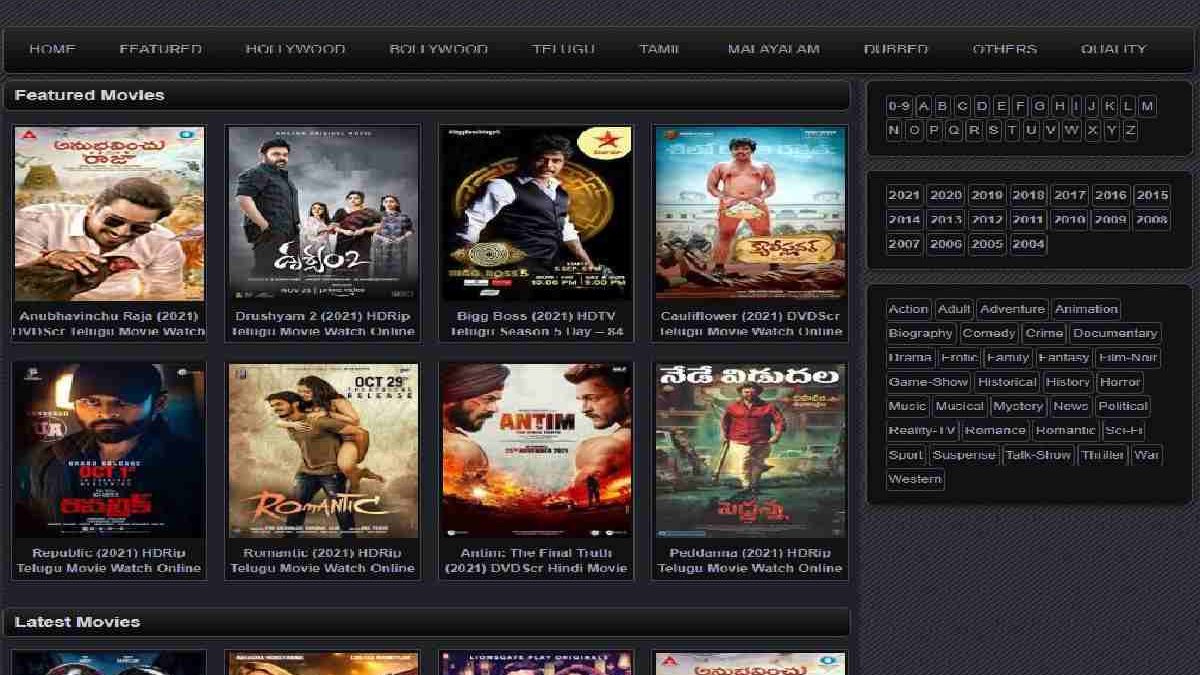This screenshot has width=1200, height=675.
Task: Open the MALAYALAM menu item
Action: pyautogui.click(x=773, y=49)
